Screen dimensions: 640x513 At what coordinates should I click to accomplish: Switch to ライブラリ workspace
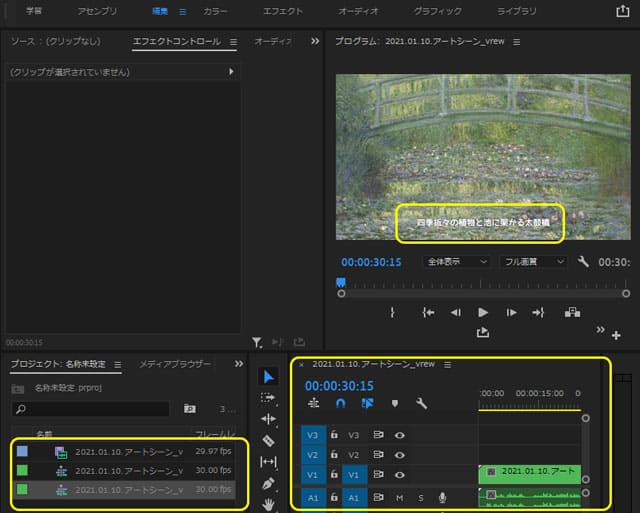click(516, 11)
